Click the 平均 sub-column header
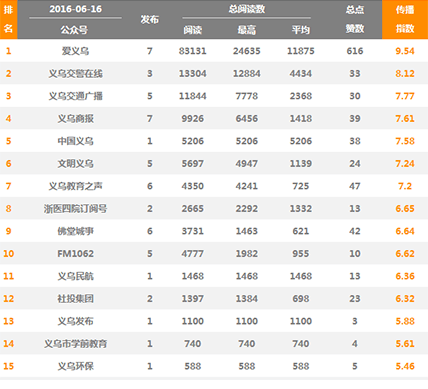Image resolution: width=428 pixels, height=389 pixels. (x=301, y=30)
